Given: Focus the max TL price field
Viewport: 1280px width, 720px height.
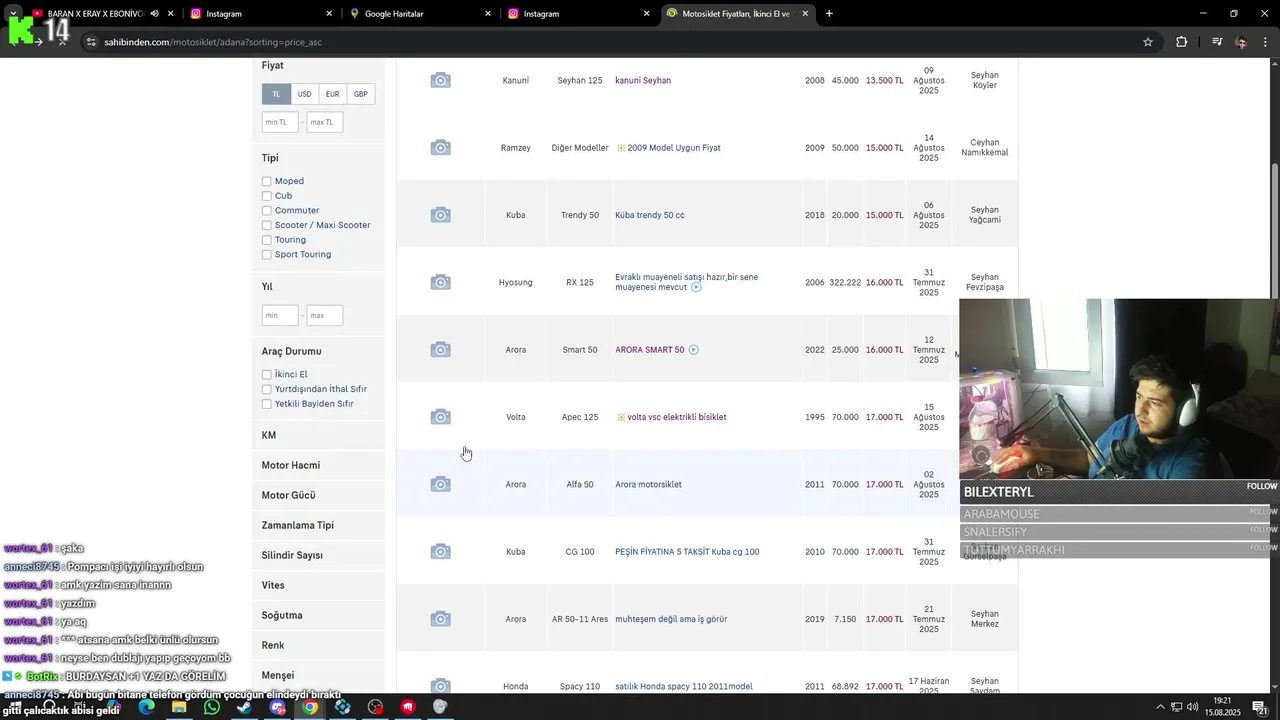Looking at the screenshot, I should point(325,122).
